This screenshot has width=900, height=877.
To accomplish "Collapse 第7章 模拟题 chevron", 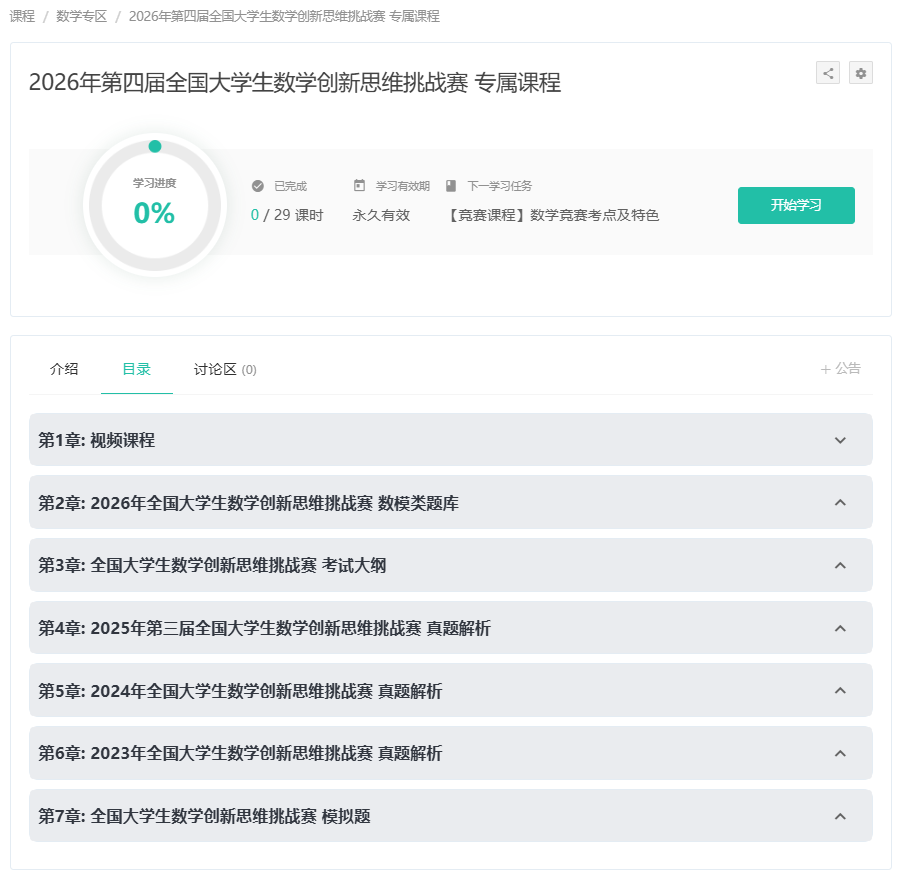I will 840,816.
